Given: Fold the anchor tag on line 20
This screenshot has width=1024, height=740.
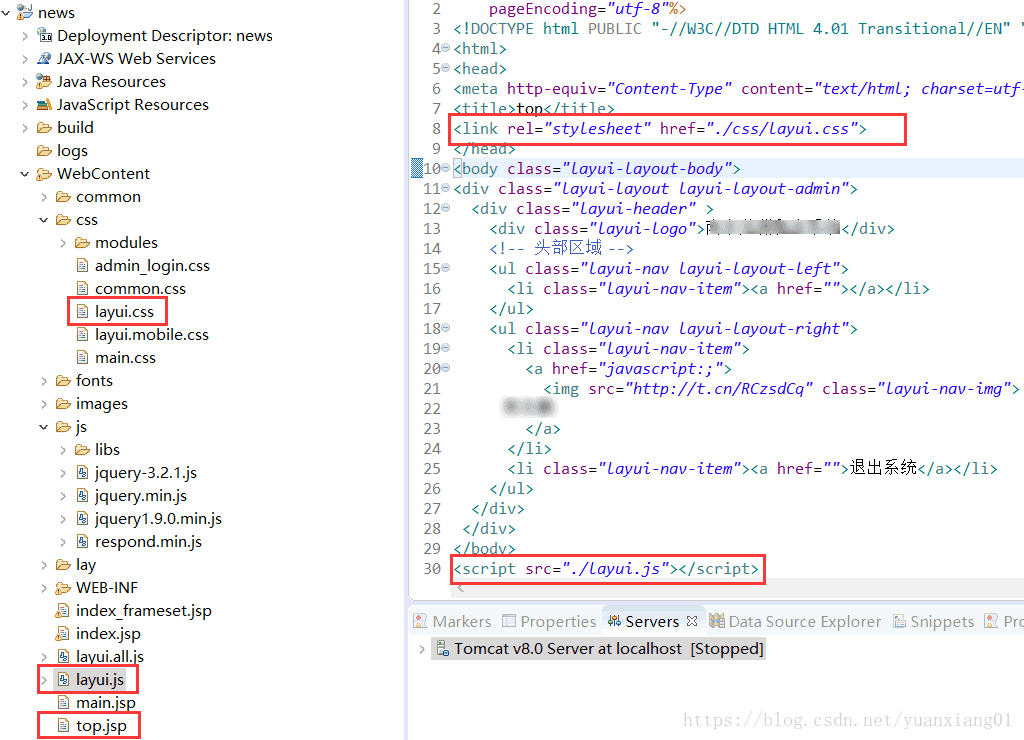Looking at the screenshot, I should tap(445, 368).
